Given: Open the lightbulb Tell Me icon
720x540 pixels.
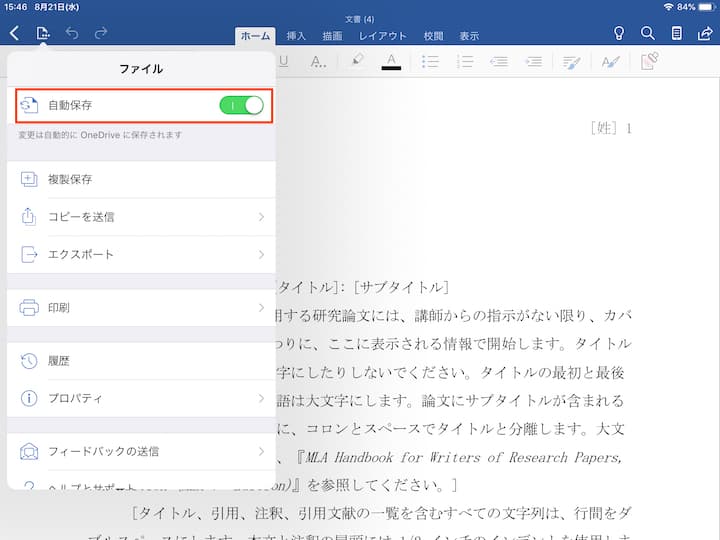Looking at the screenshot, I should [x=619, y=33].
